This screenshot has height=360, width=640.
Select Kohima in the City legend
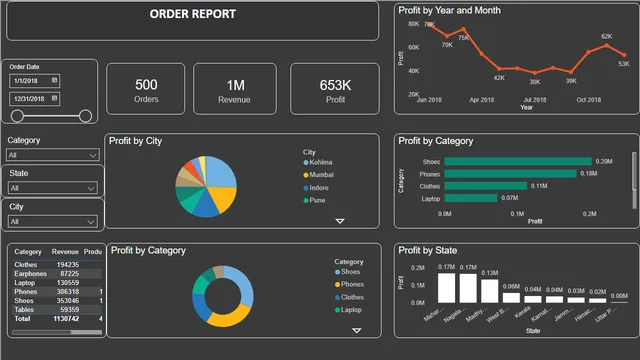coord(318,162)
